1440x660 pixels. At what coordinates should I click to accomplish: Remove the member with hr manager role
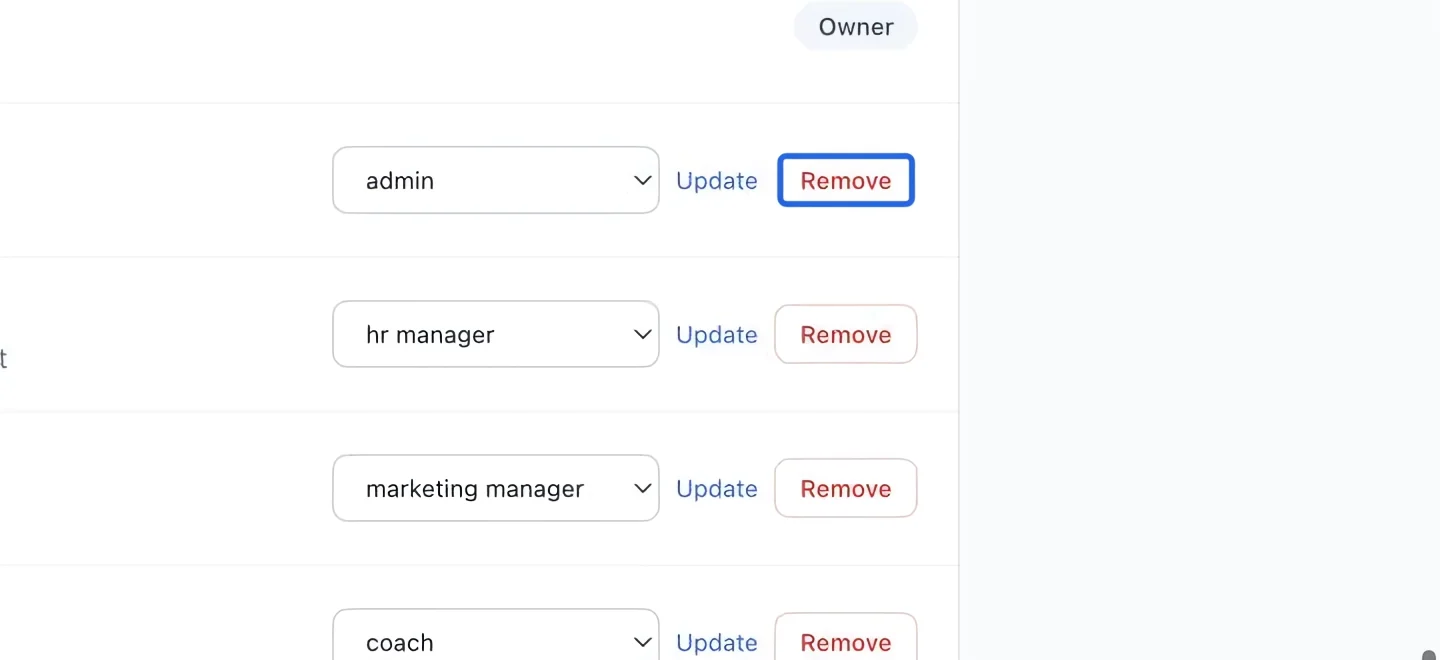tap(846, 334)
